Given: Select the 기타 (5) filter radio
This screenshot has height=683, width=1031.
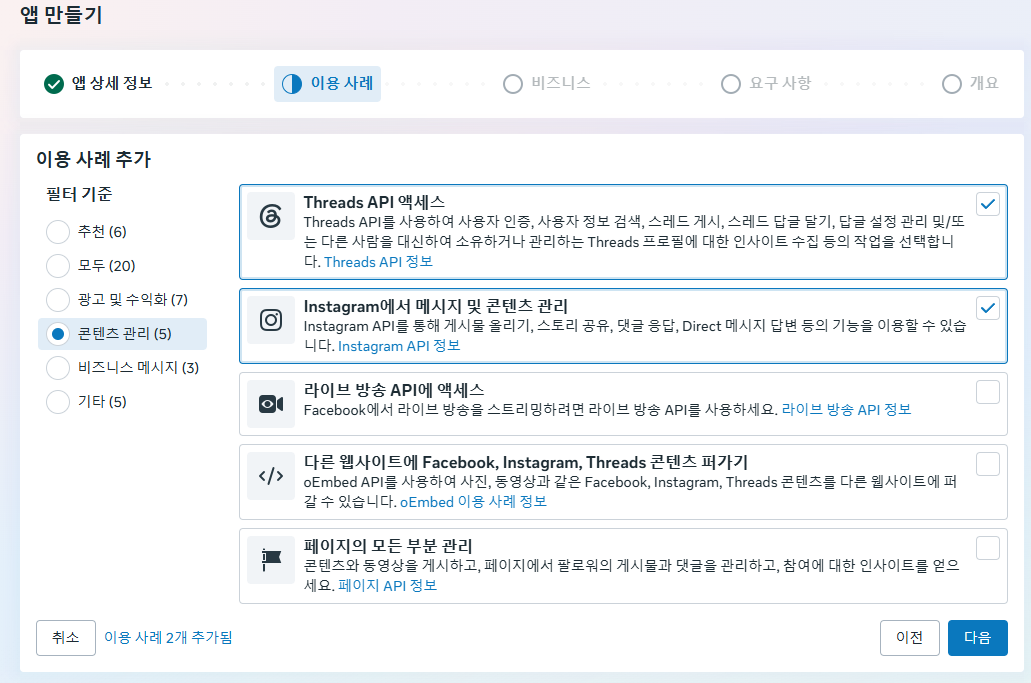Looking at the screenshot, I should coord(58,402).
